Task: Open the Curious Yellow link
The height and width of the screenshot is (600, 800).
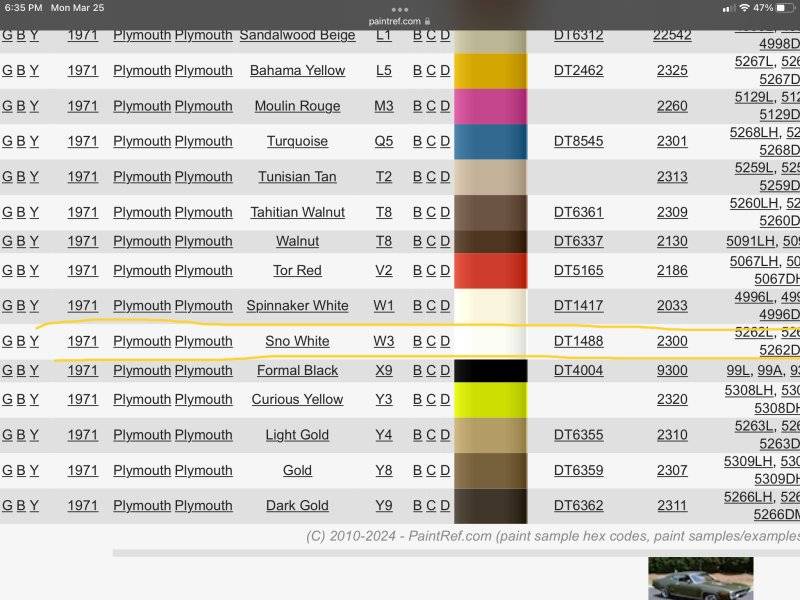Action: click(x=297, y=399)
